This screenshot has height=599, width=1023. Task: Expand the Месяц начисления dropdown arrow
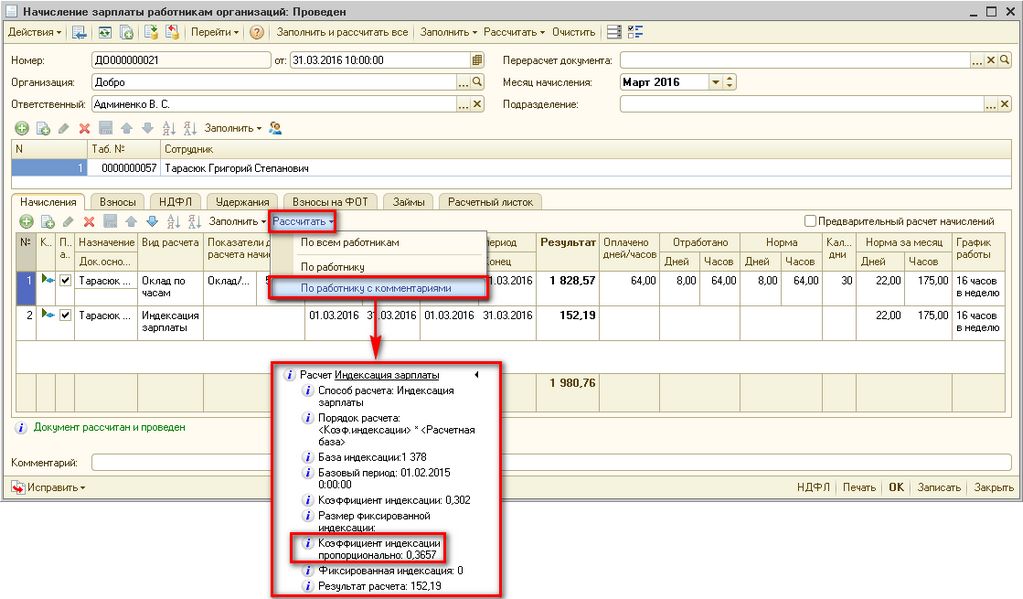(x=716, y=82)
